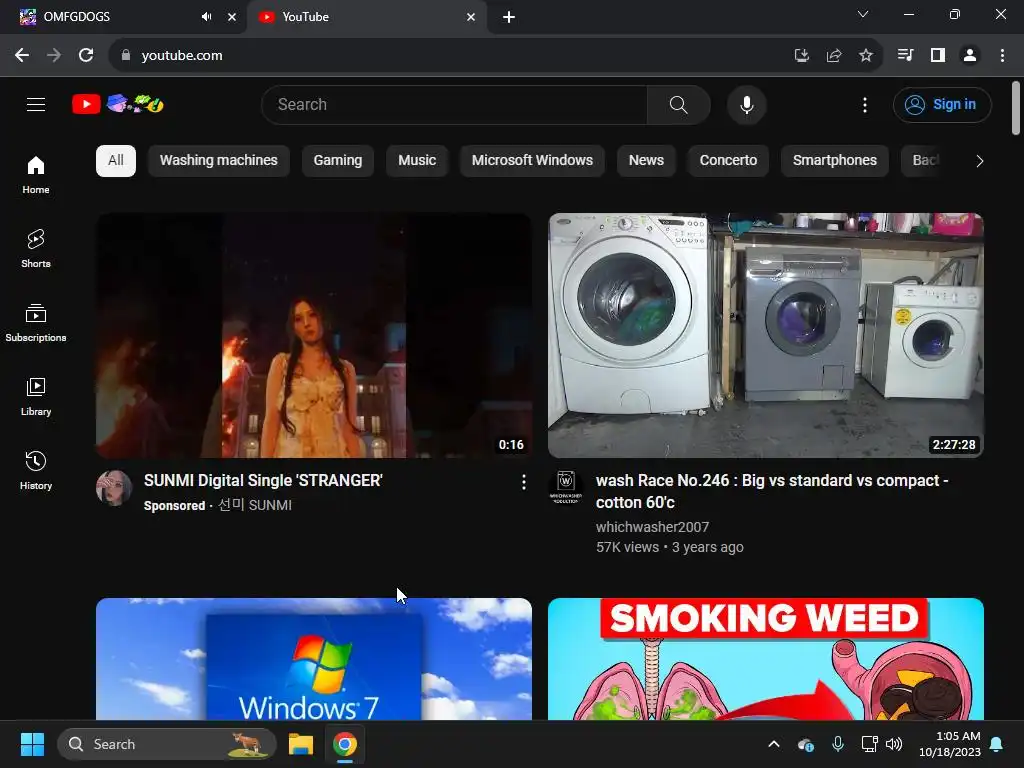Open the system volume icon
This screenshot has width=1024, height=768.
894,744
